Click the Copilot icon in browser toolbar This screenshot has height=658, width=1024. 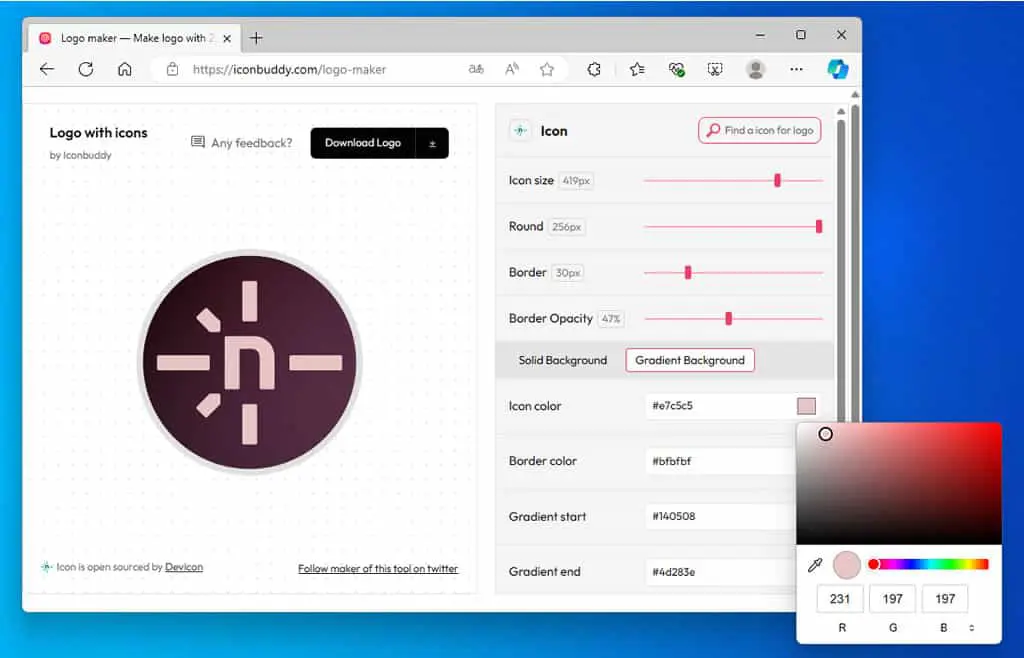837,69
